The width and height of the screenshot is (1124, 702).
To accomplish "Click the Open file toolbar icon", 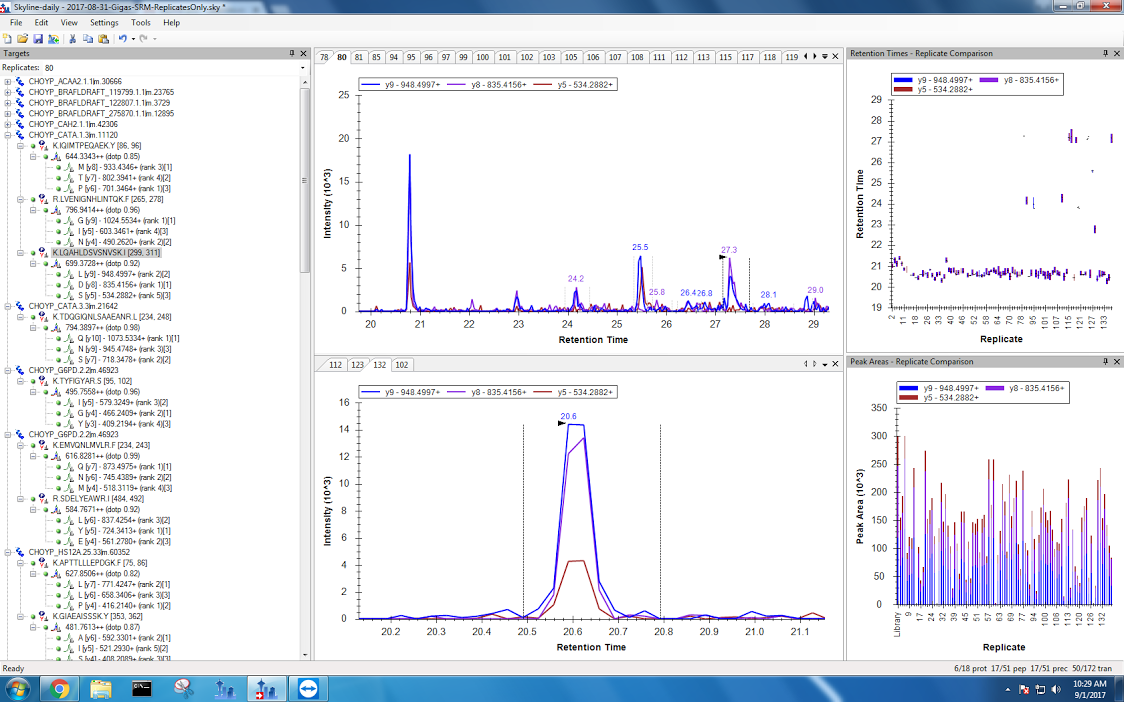I will click(x=22, y=39).
